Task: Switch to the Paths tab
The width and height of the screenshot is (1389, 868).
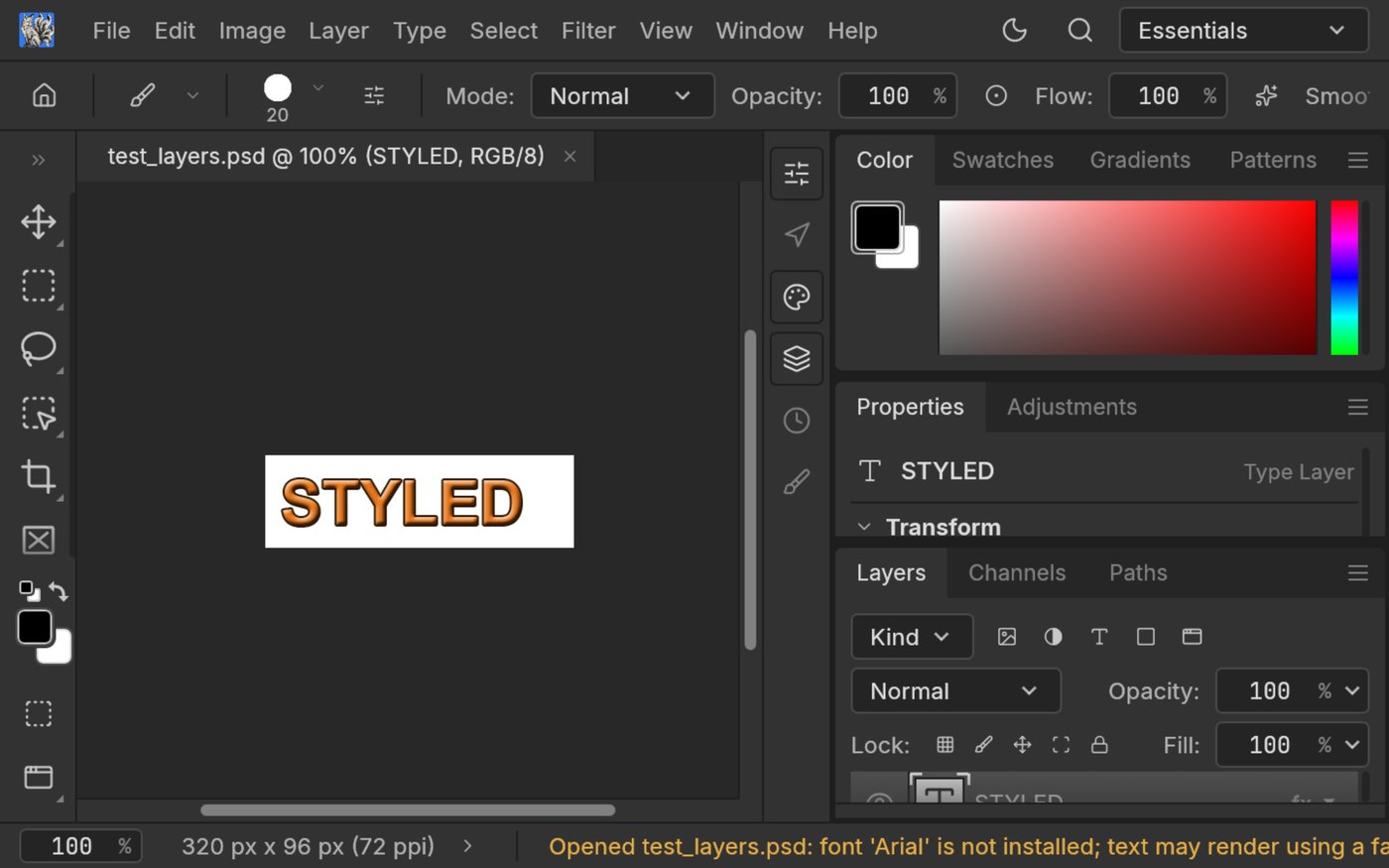Action: pos(1138,572)
